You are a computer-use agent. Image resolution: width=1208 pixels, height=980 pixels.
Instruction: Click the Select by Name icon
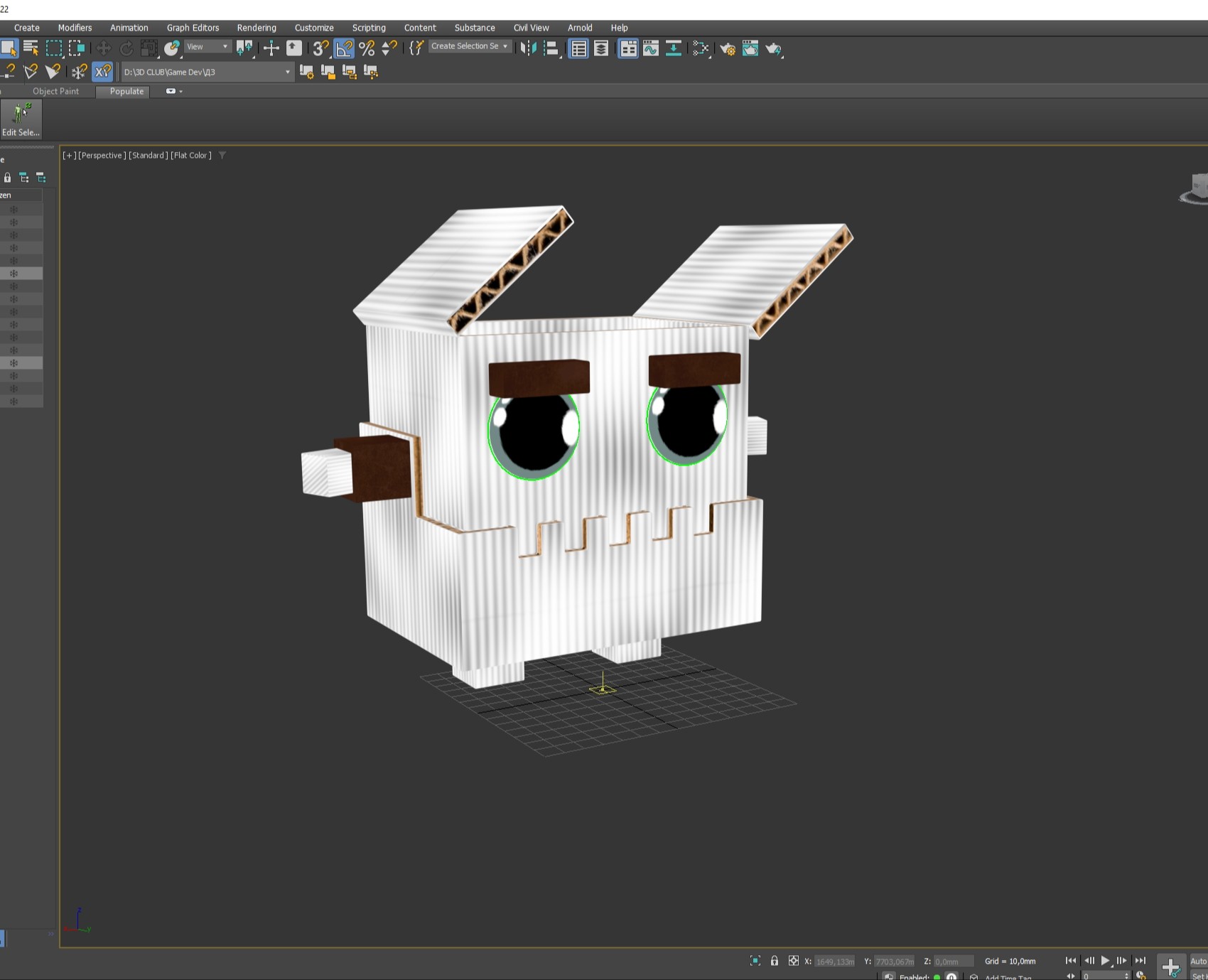coord(31,48)
